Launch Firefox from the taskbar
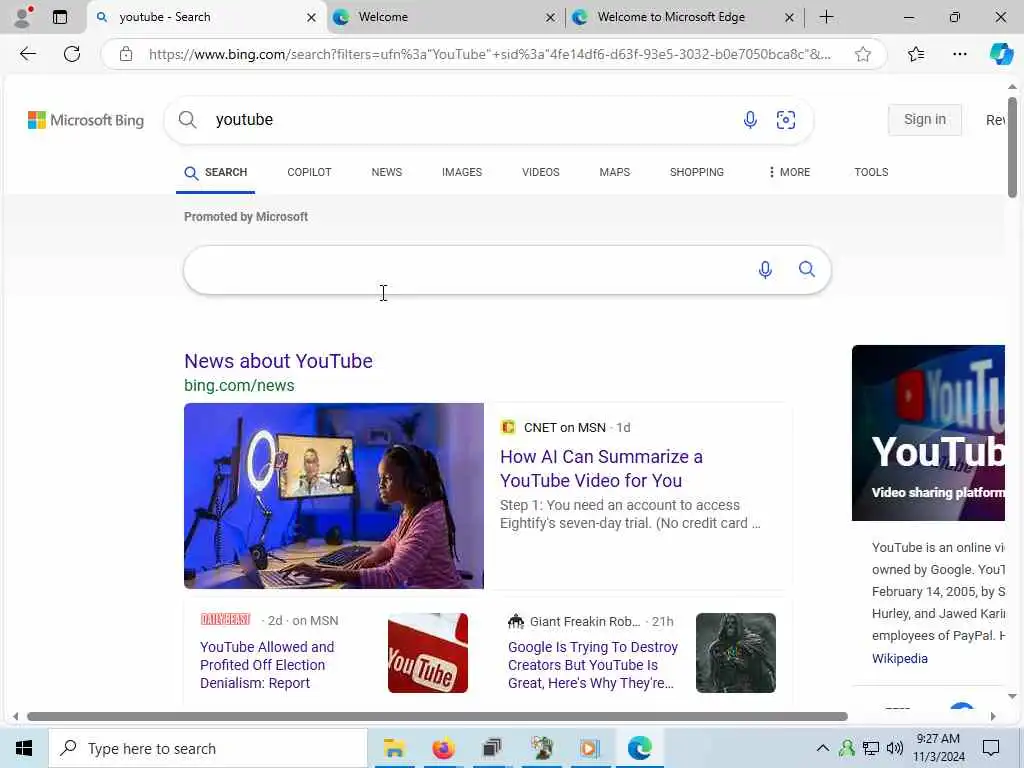 point(443,748)
